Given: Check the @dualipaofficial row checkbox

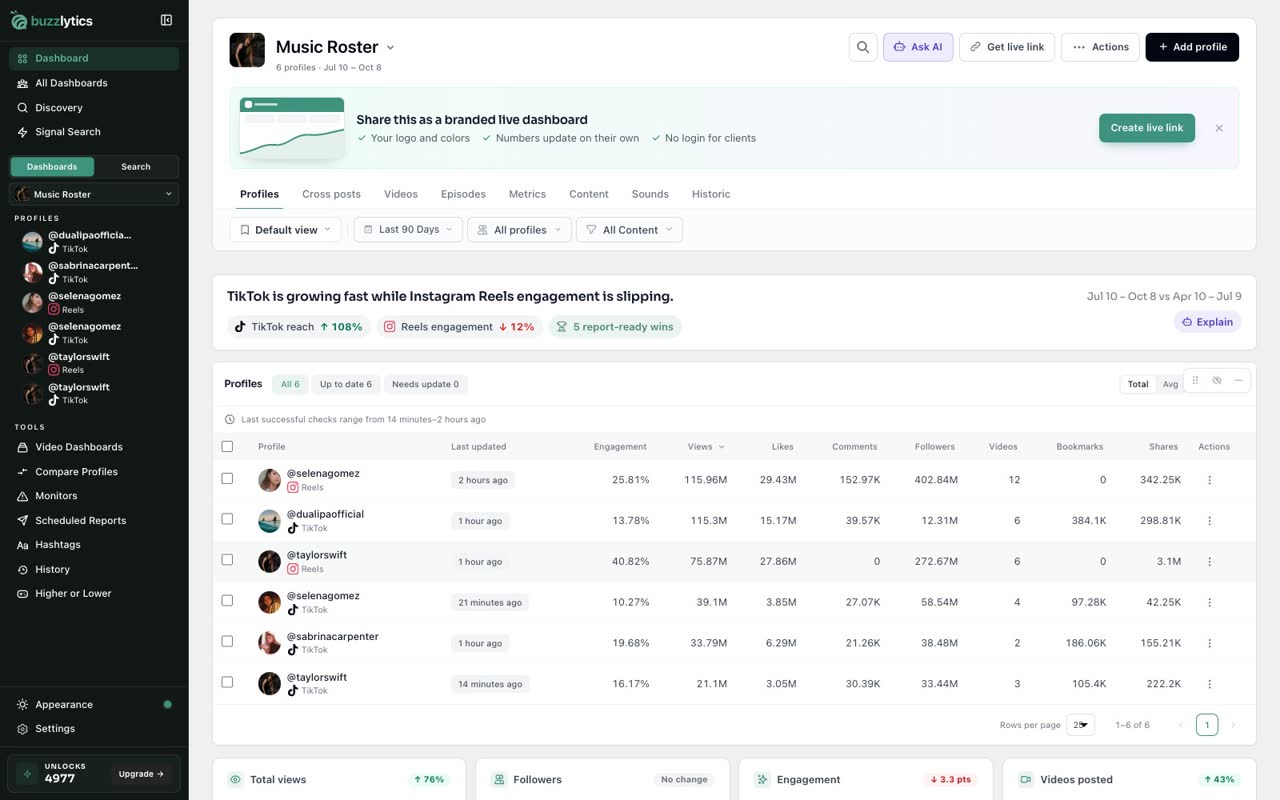Looking at the screenshot, I should (x=227, y=519).
